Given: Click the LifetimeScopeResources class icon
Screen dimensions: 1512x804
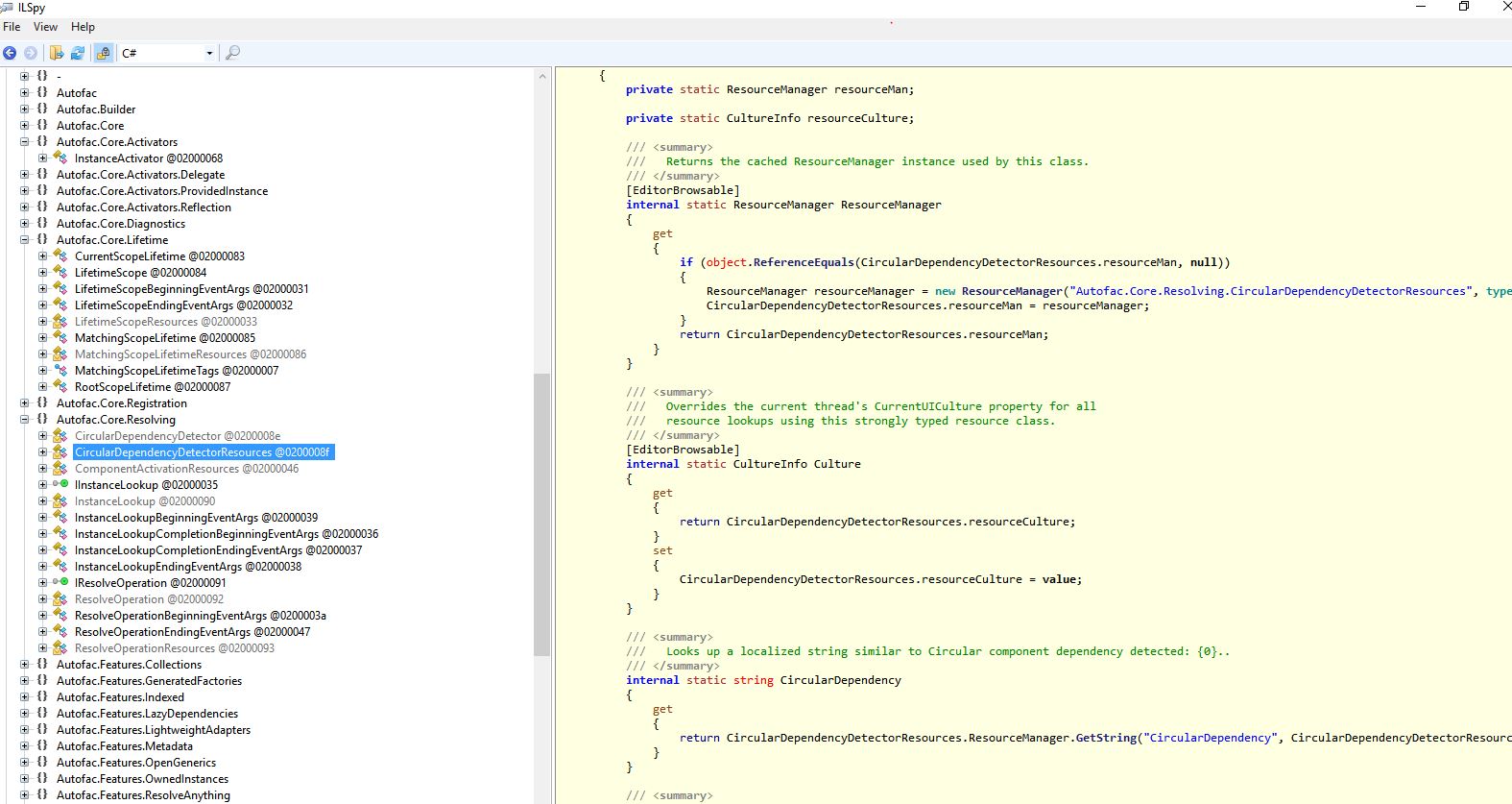Looking at the screenshot, I should coord(60,322).
